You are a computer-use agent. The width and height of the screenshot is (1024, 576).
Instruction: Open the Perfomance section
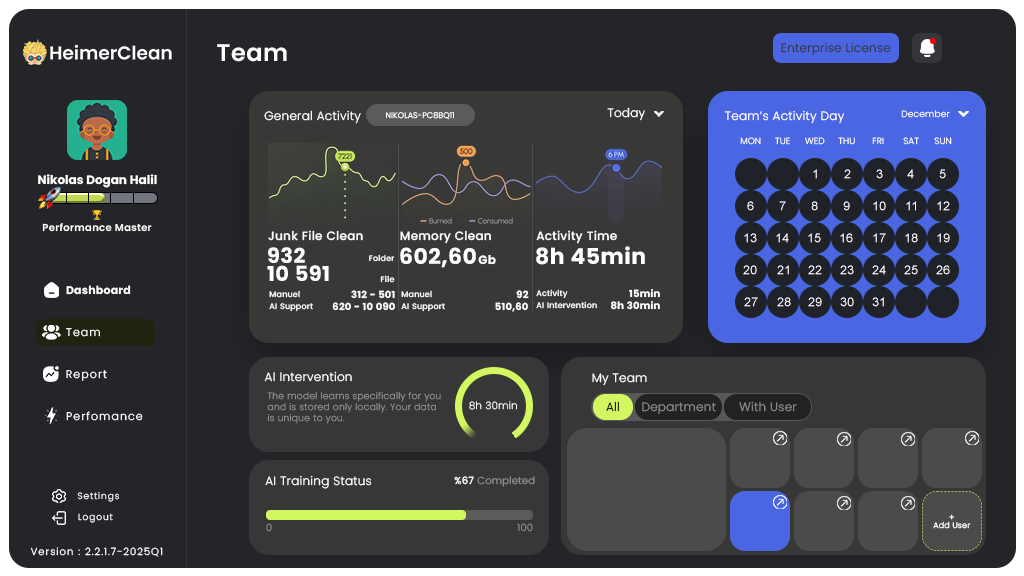pyautogui.click(x=93, y=415)
